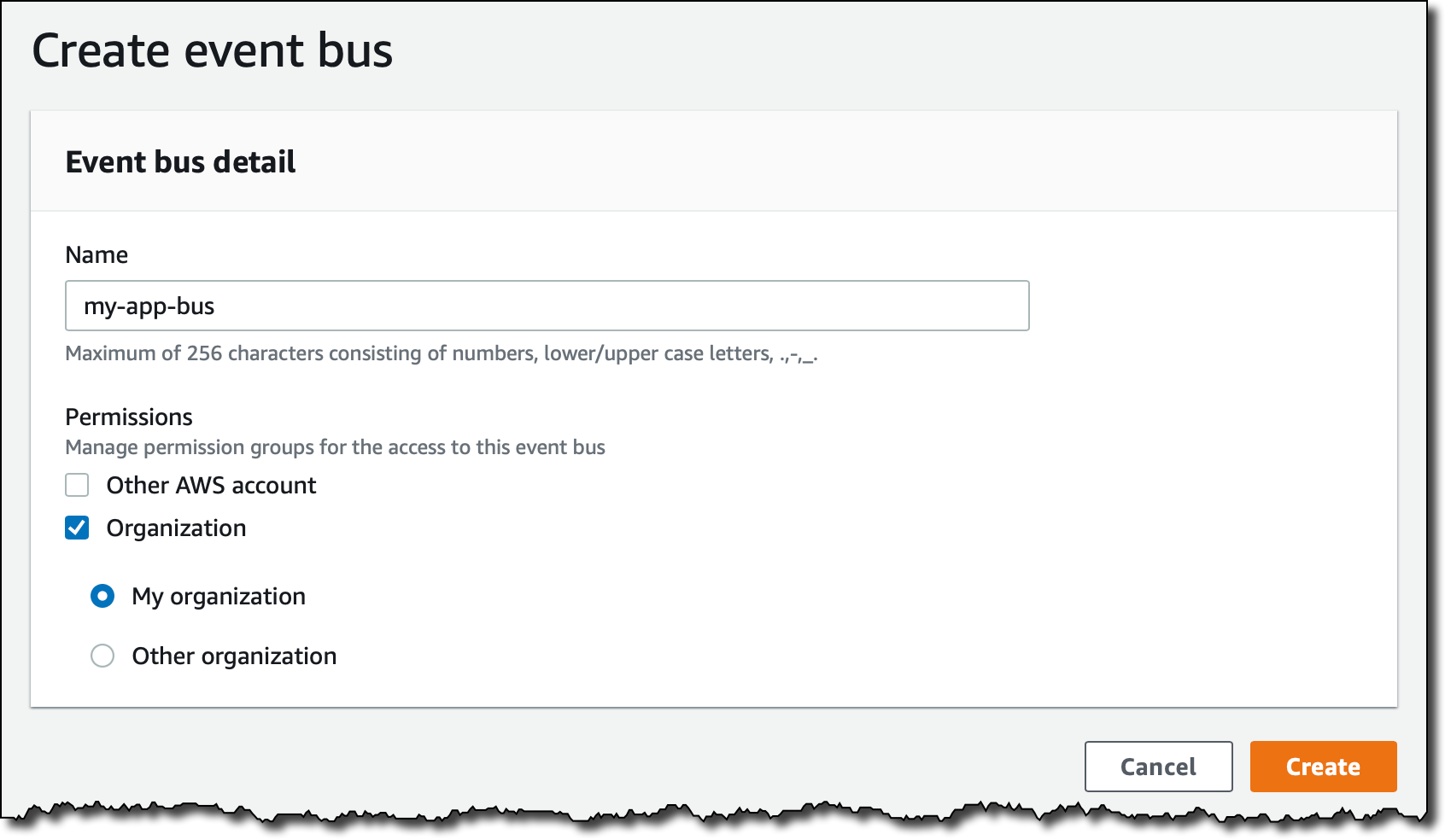Uncheck the Organization checkbox
Image resolution: width=1445 pixels, height=840 pixels.
click(77, 528)
